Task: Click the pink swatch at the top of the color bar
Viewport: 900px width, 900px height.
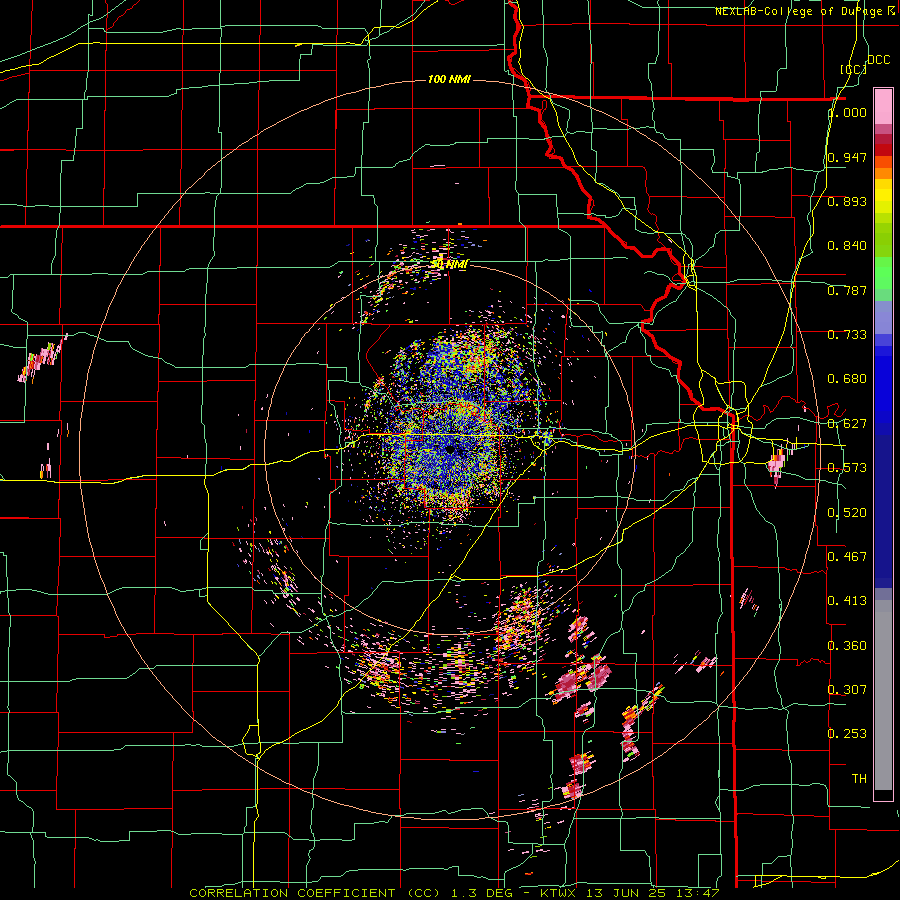Action: coord(883,106)
